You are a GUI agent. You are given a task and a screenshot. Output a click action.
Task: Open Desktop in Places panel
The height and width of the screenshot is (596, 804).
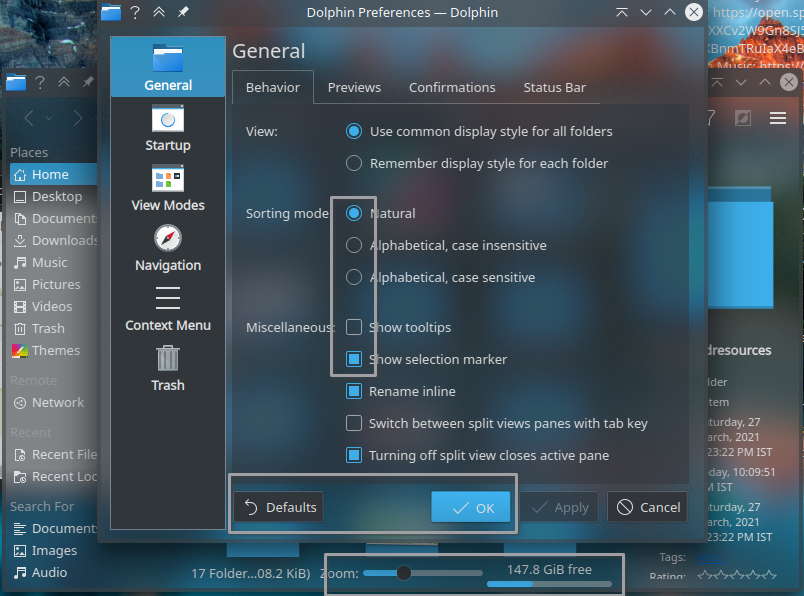[53, 196]
